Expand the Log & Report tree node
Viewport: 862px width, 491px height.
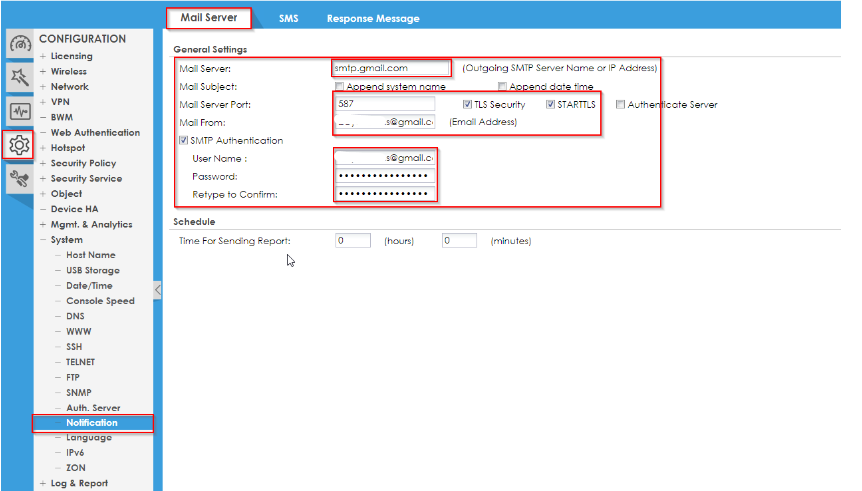coord(43,483)
